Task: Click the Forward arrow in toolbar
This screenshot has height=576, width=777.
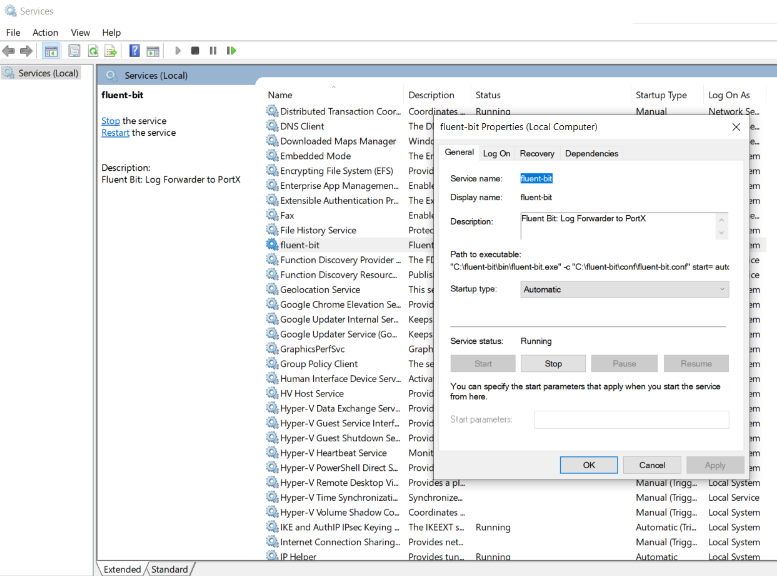Action: click(x=26, y=51)
